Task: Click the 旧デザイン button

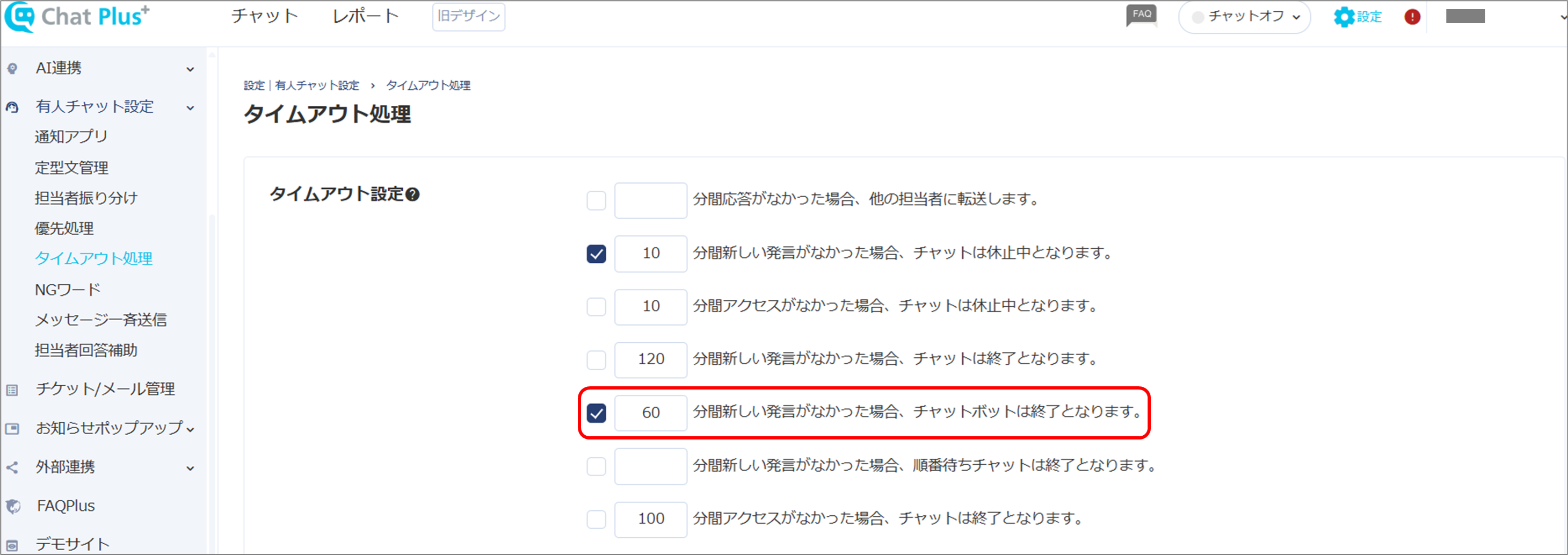Action: (x=468, y=17)
